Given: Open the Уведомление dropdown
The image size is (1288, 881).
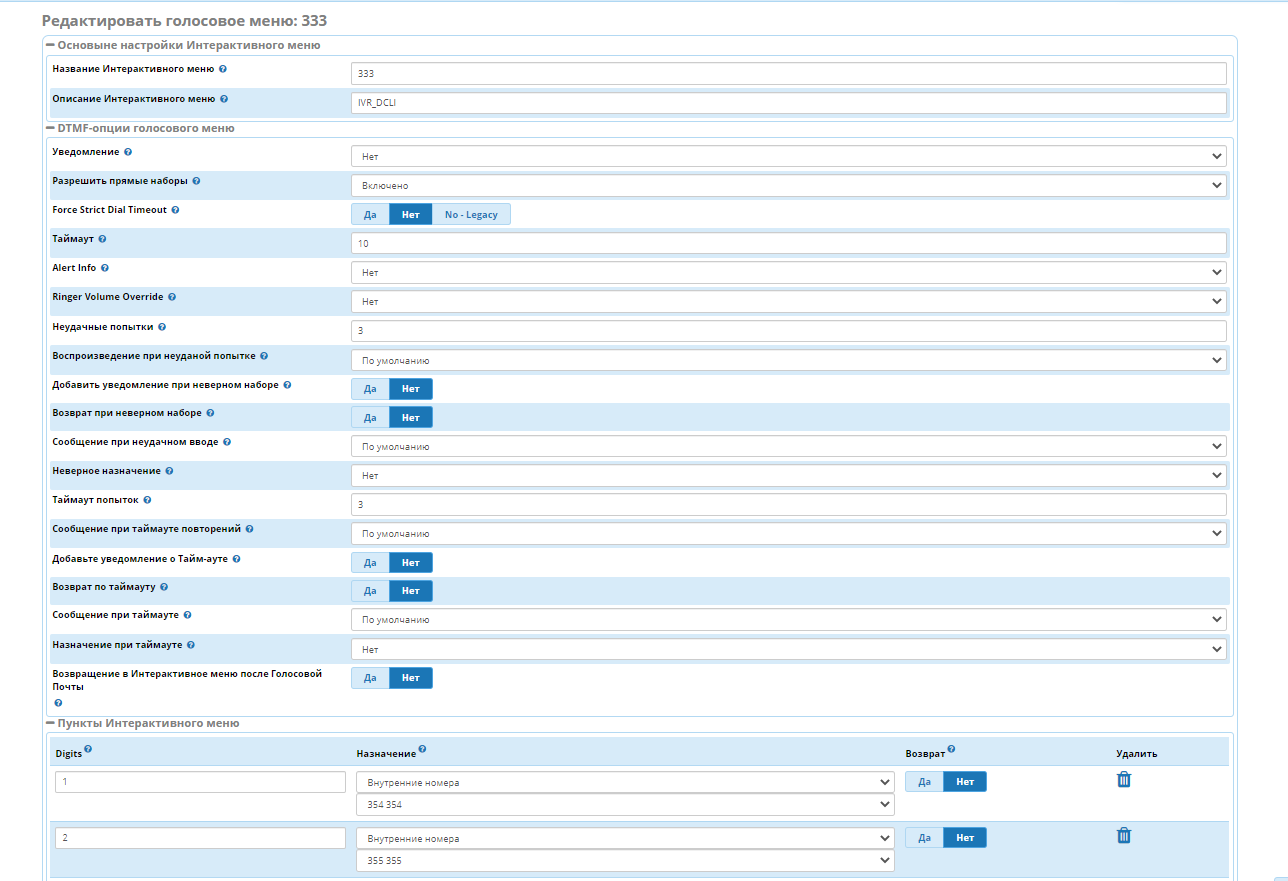Looking at the screenshot, I should click(x=788, y=156).
